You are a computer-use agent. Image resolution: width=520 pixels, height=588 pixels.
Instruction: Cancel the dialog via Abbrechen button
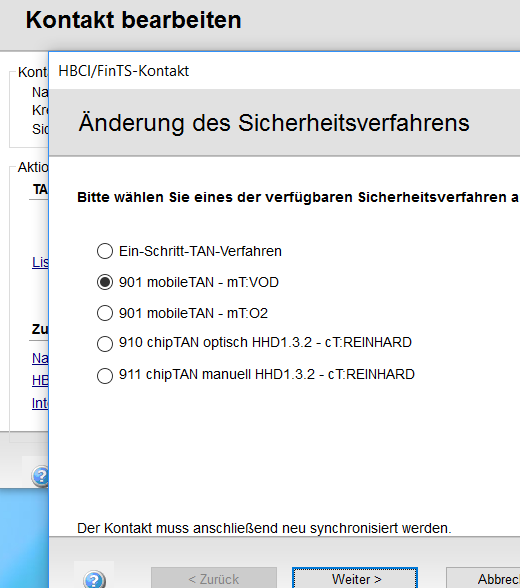pos(483,579)
